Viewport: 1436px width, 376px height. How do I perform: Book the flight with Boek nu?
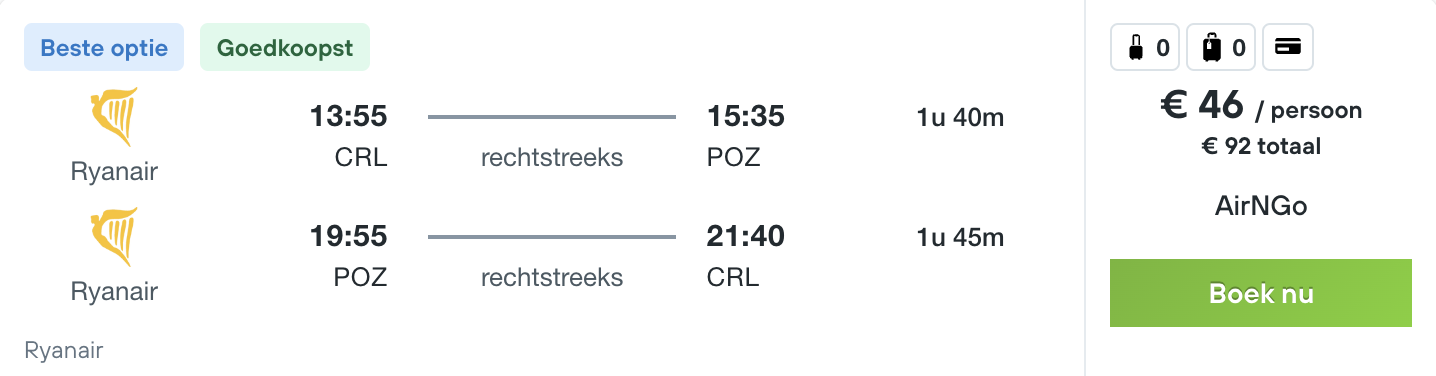[1260, 293]
